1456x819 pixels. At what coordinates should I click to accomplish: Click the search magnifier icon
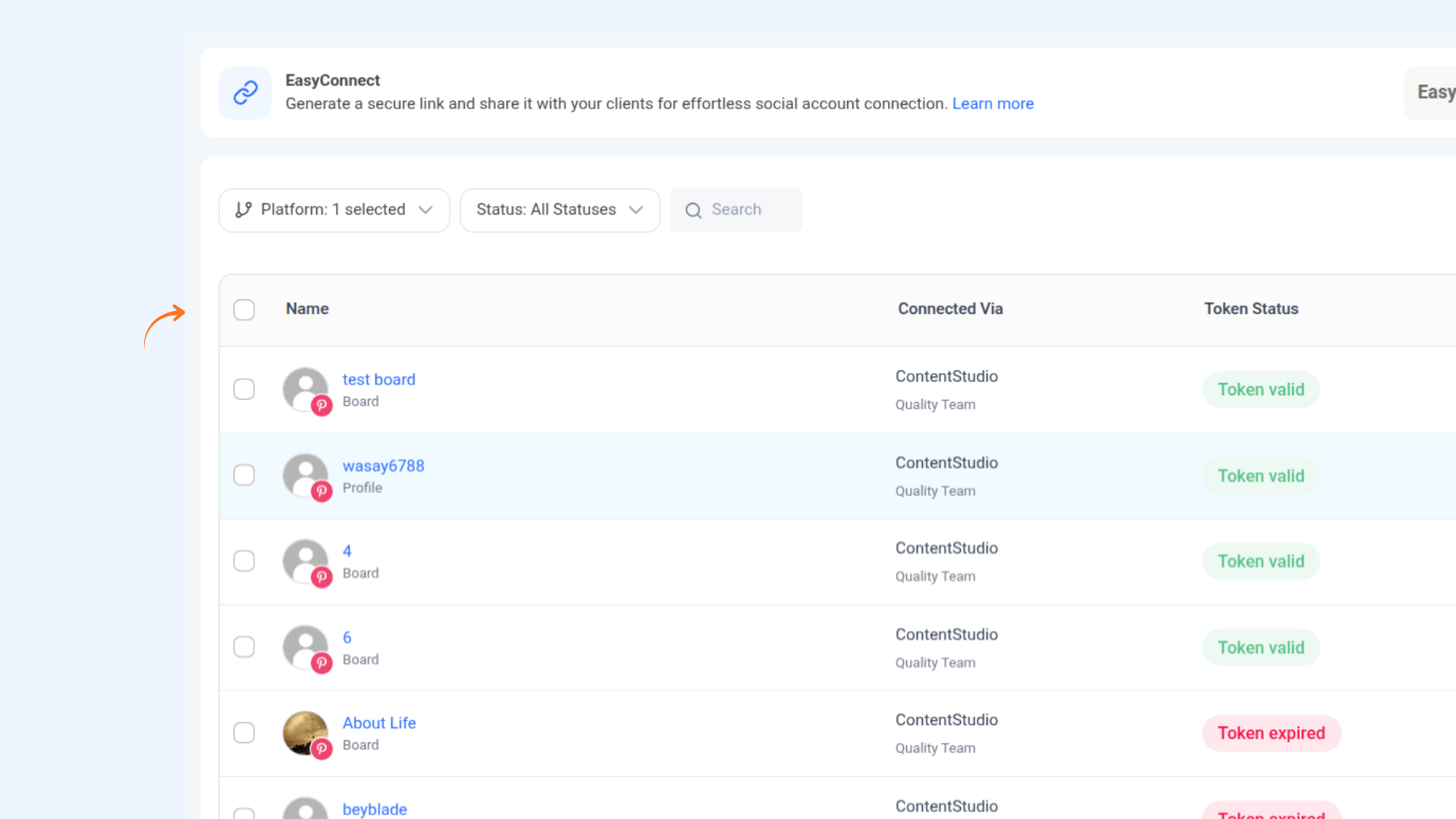pos(693,210)
